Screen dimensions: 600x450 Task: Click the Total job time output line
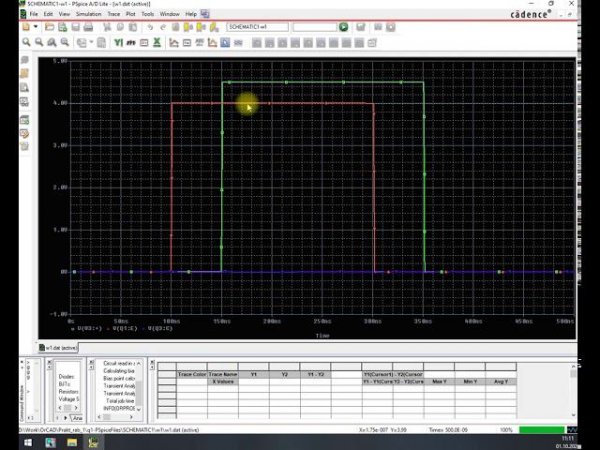(120, 401)
